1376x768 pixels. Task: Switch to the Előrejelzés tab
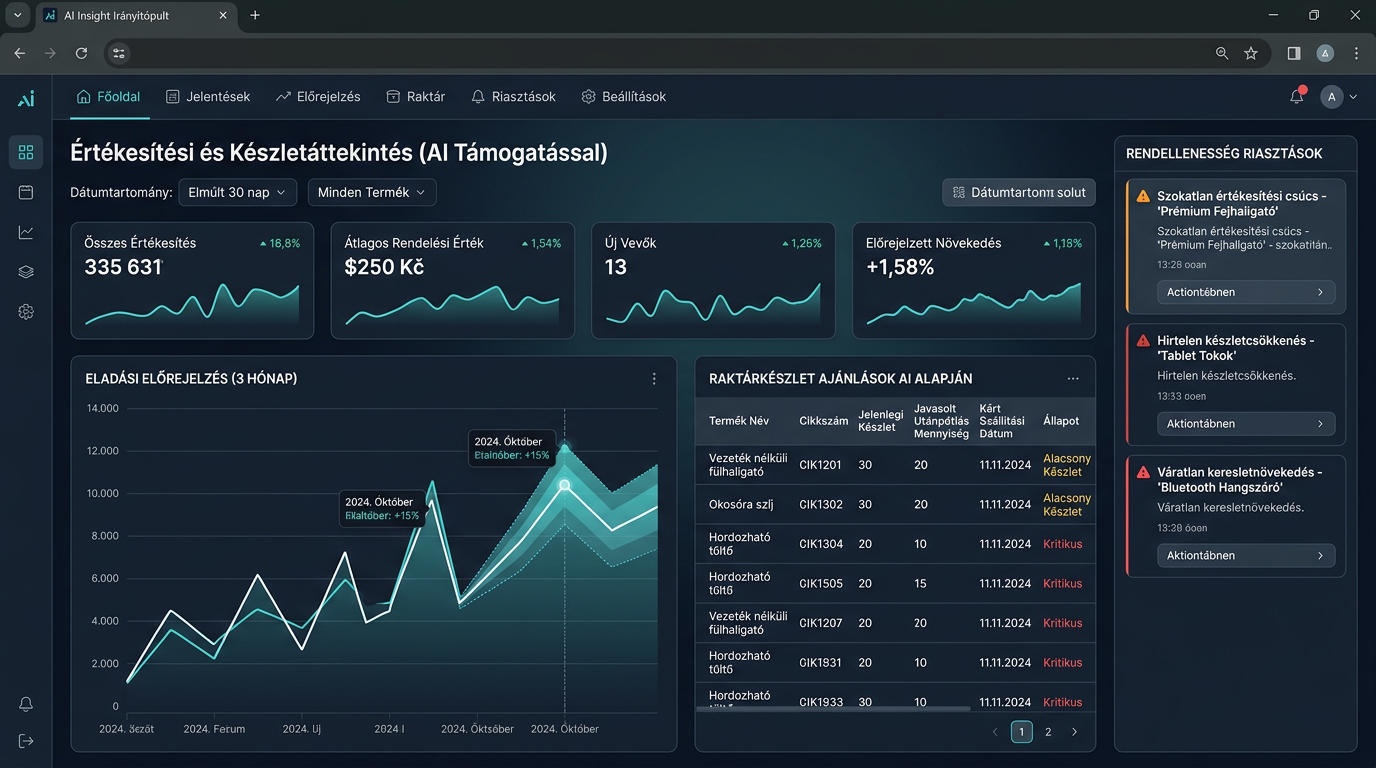[x=318, y=97]
